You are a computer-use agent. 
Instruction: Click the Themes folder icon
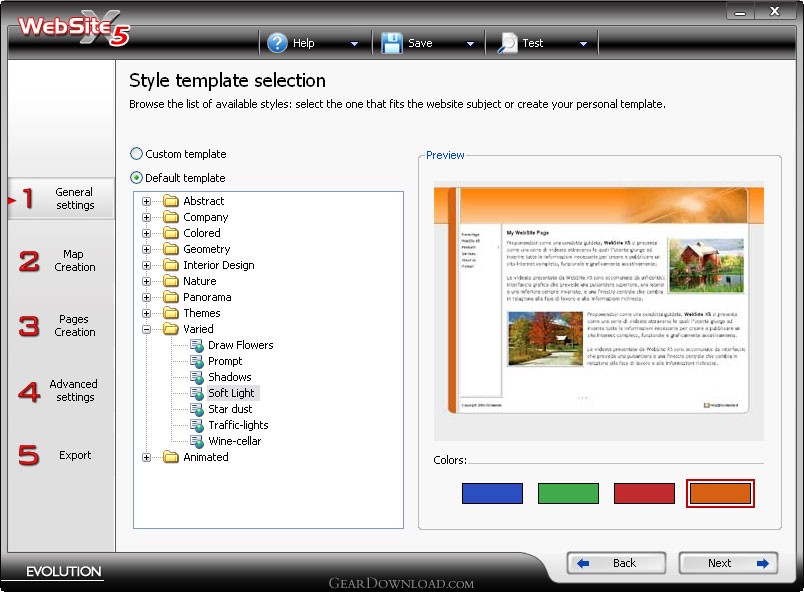click(171, 313)
